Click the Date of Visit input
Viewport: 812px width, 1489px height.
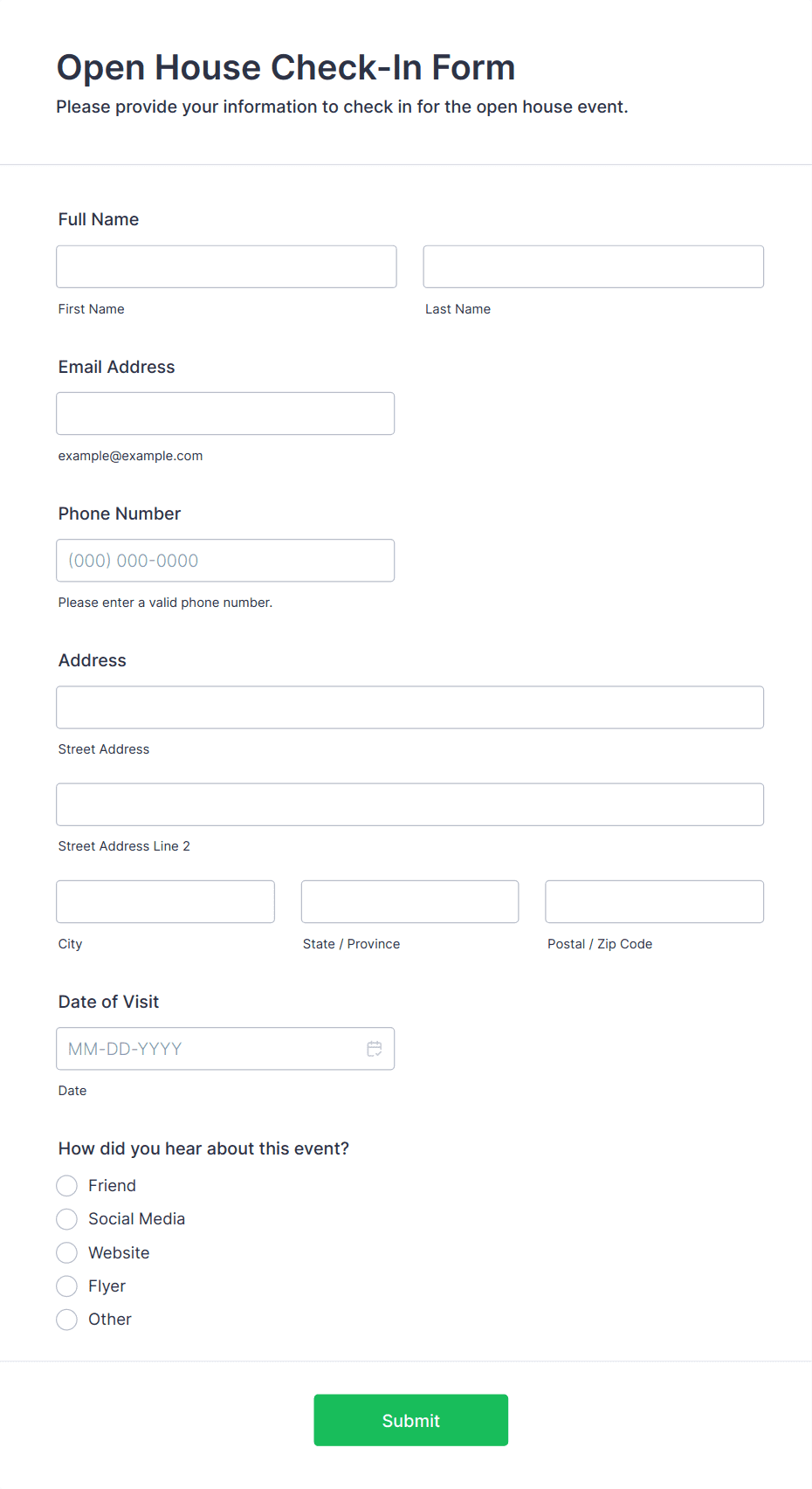pyautogui.click(x=225, y=1049)
